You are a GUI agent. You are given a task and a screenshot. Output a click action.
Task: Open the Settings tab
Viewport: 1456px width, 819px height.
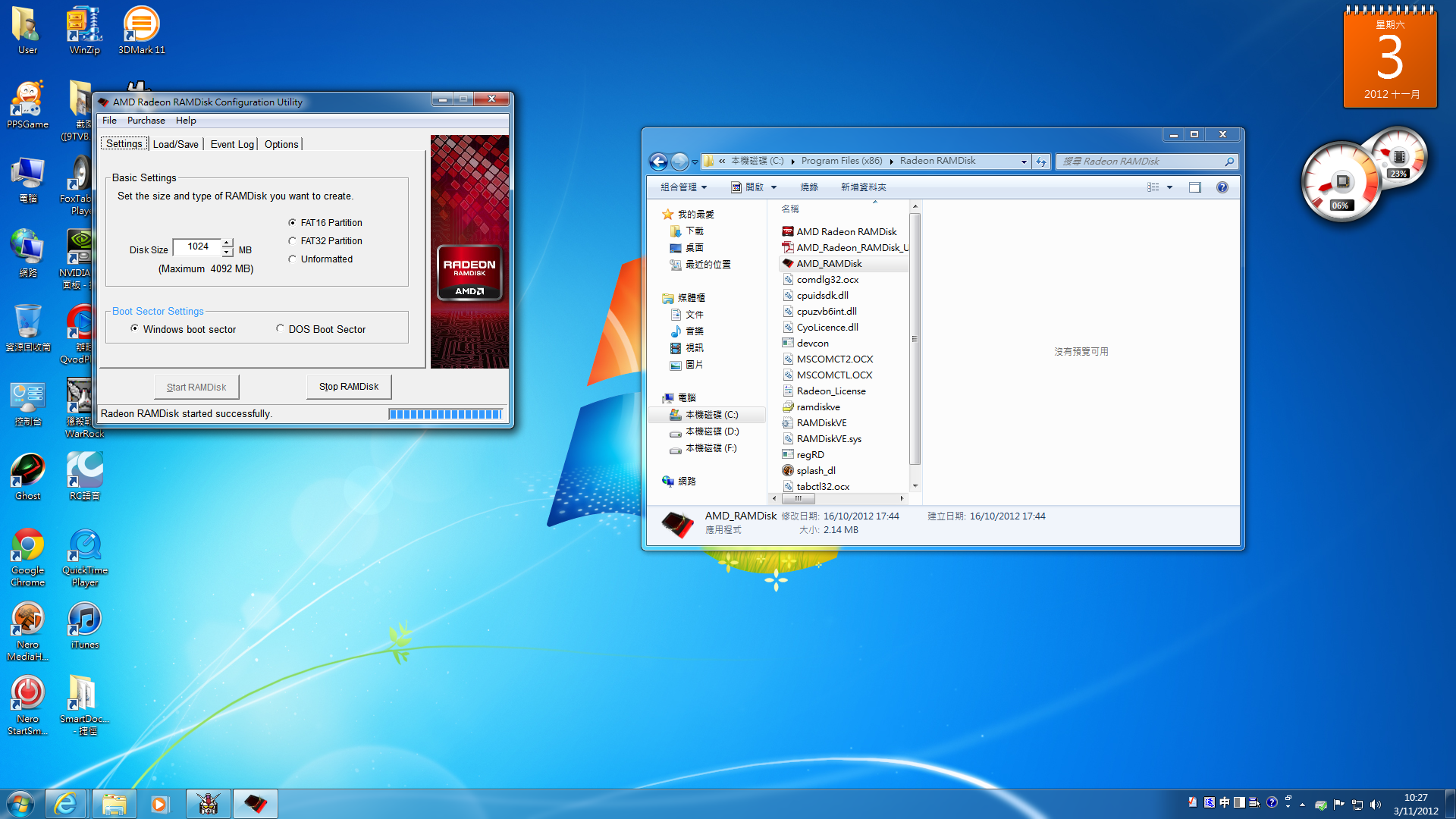coord(124,144)
